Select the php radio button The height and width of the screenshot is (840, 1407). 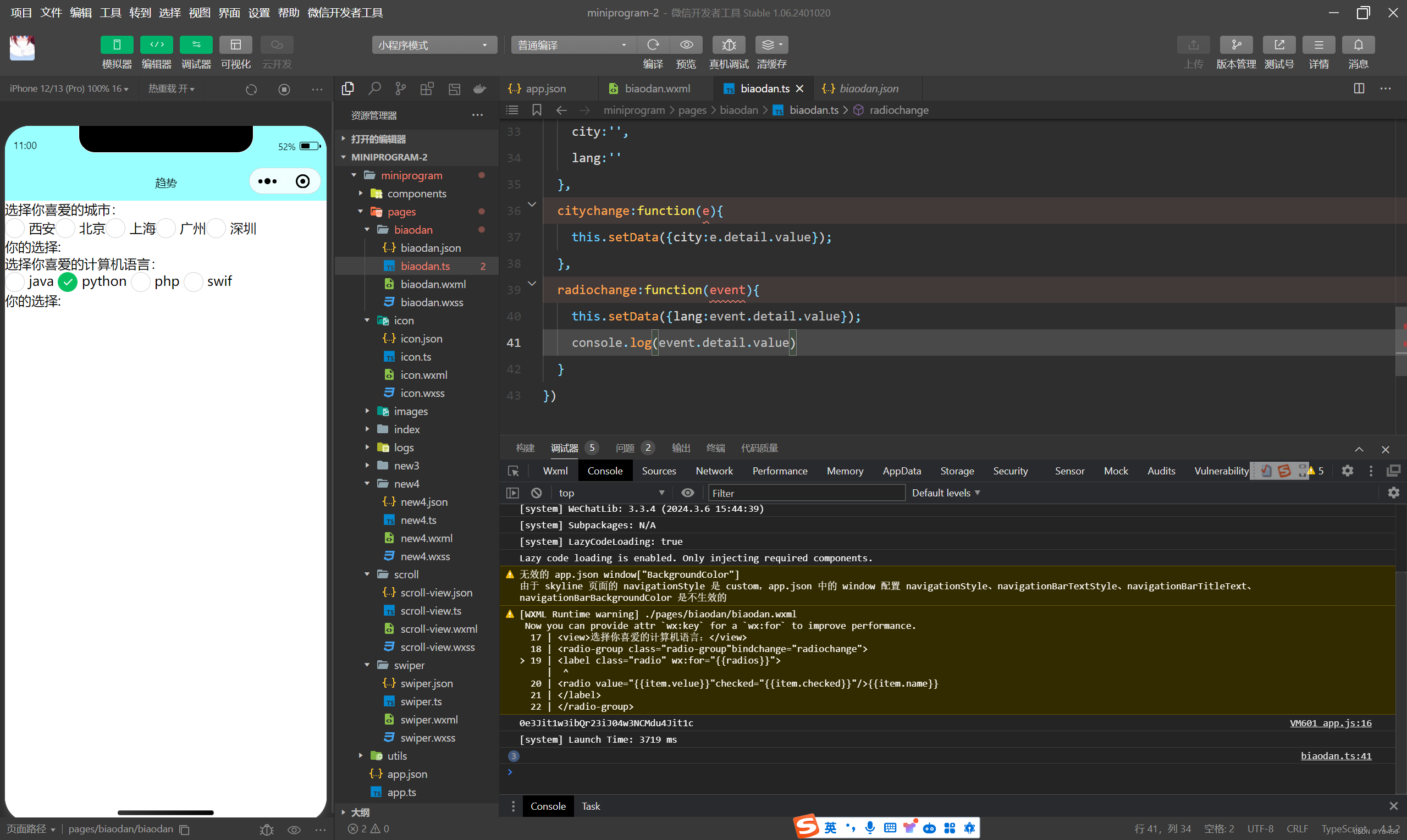[141, 282]
